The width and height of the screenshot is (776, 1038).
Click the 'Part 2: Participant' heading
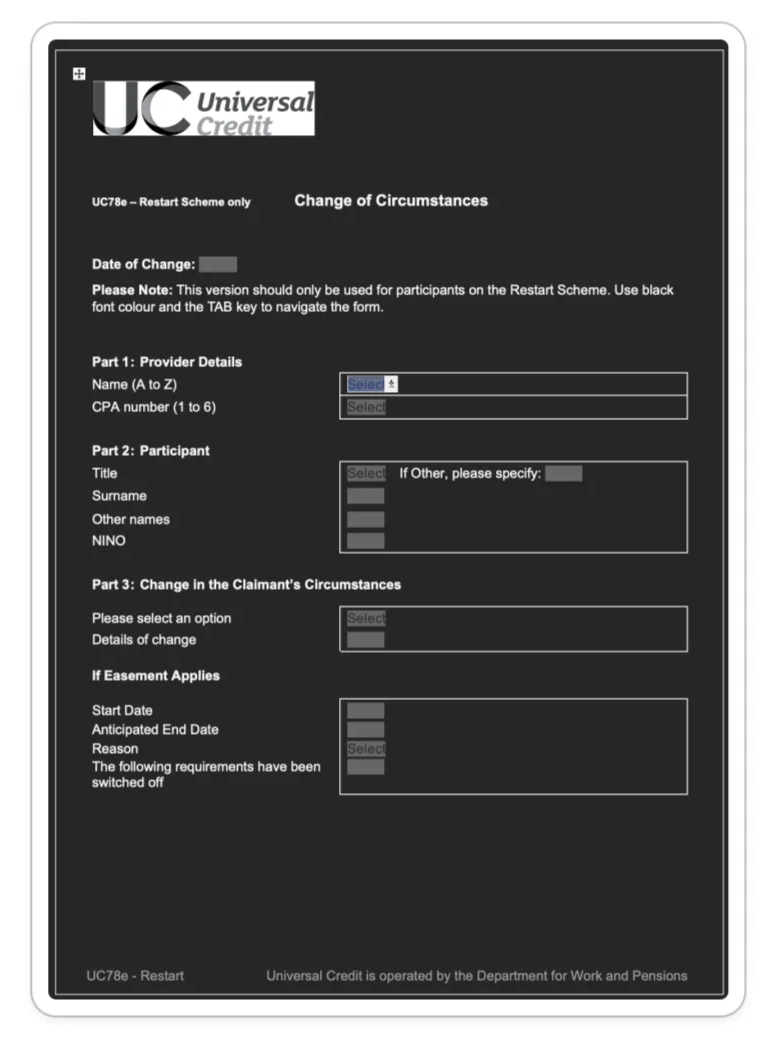pyautogui.click(x=150, y=451)
